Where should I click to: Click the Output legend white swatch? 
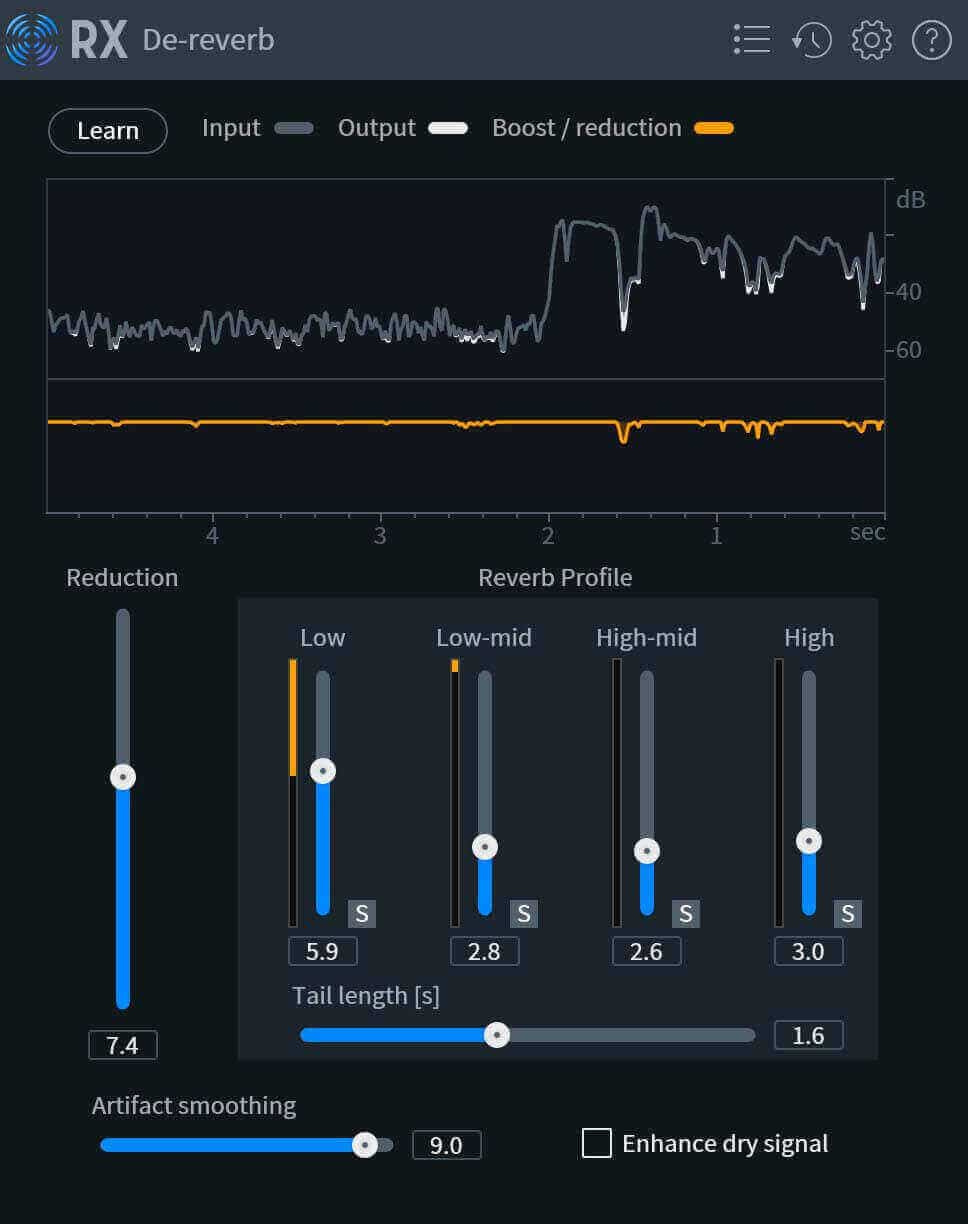[x=448, y=128]
